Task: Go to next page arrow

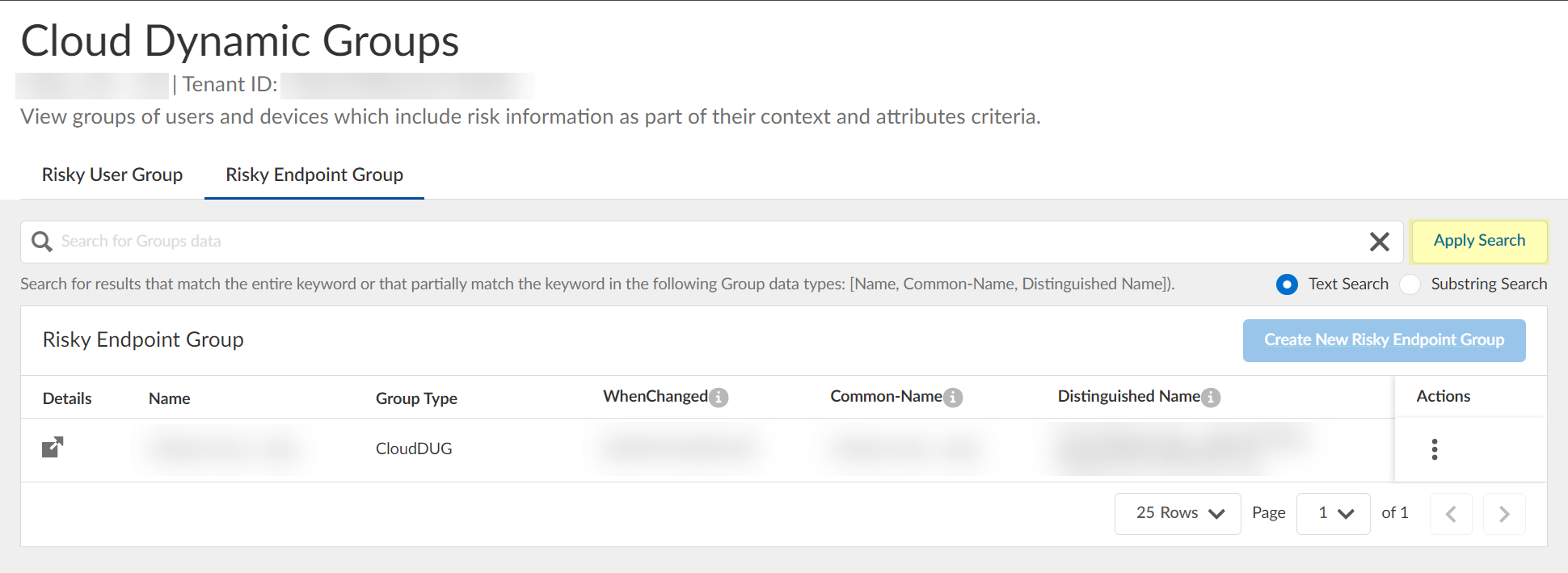Action: click(x=1504, y=514)
